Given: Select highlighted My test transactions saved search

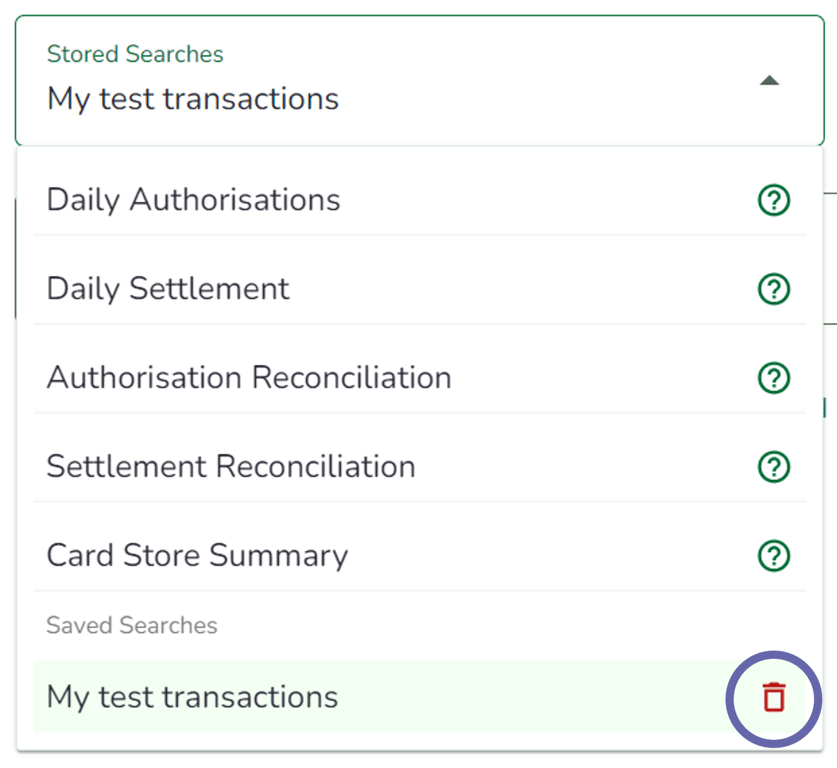Looking at the screenshot, I should 193,697.
